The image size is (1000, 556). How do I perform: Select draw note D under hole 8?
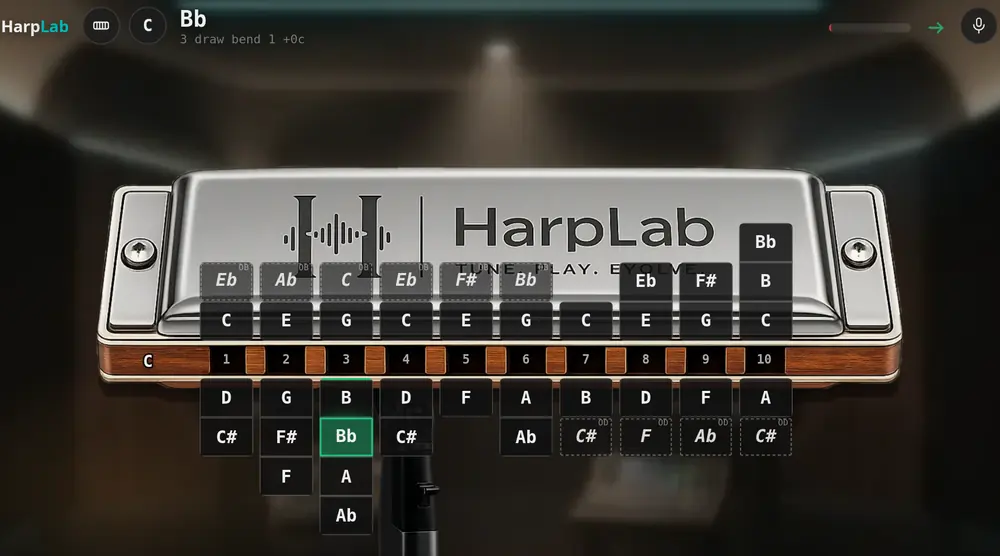645,398
